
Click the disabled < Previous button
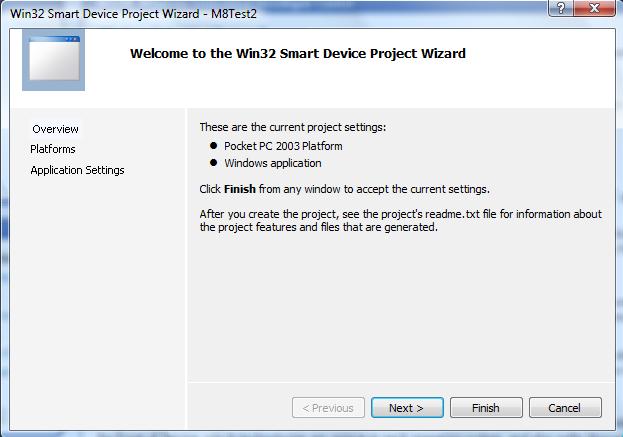click(x=328, y=408)
